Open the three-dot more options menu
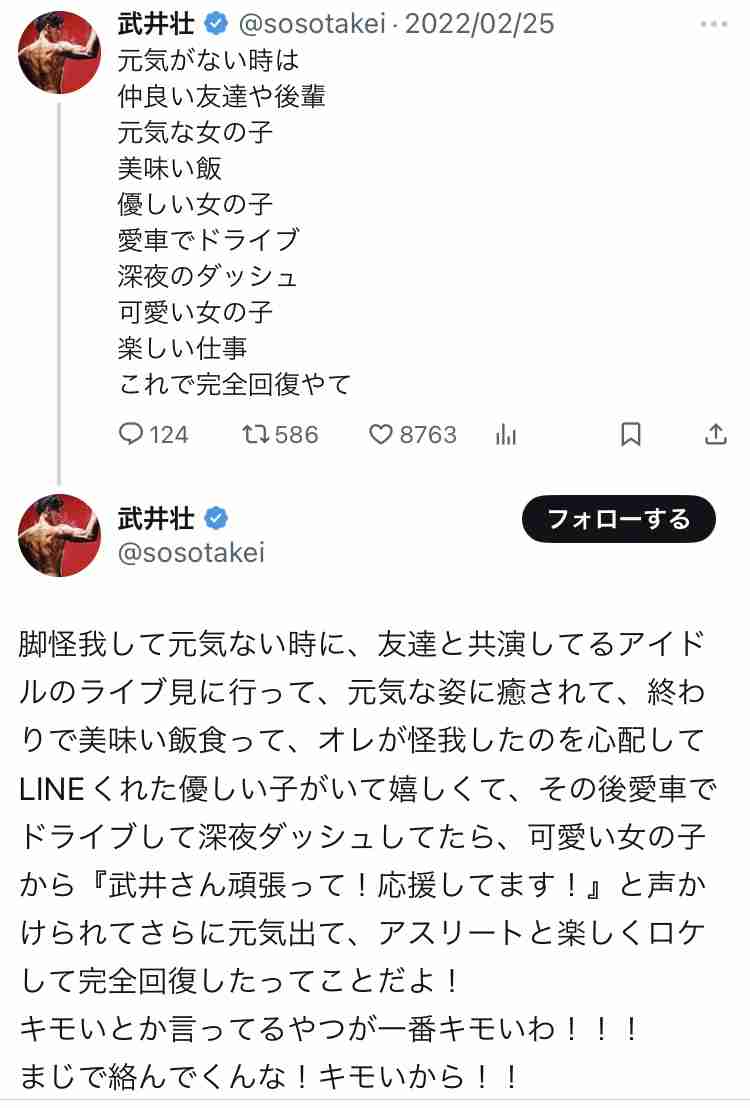The image size is (750, 1108). coord(713,24)
